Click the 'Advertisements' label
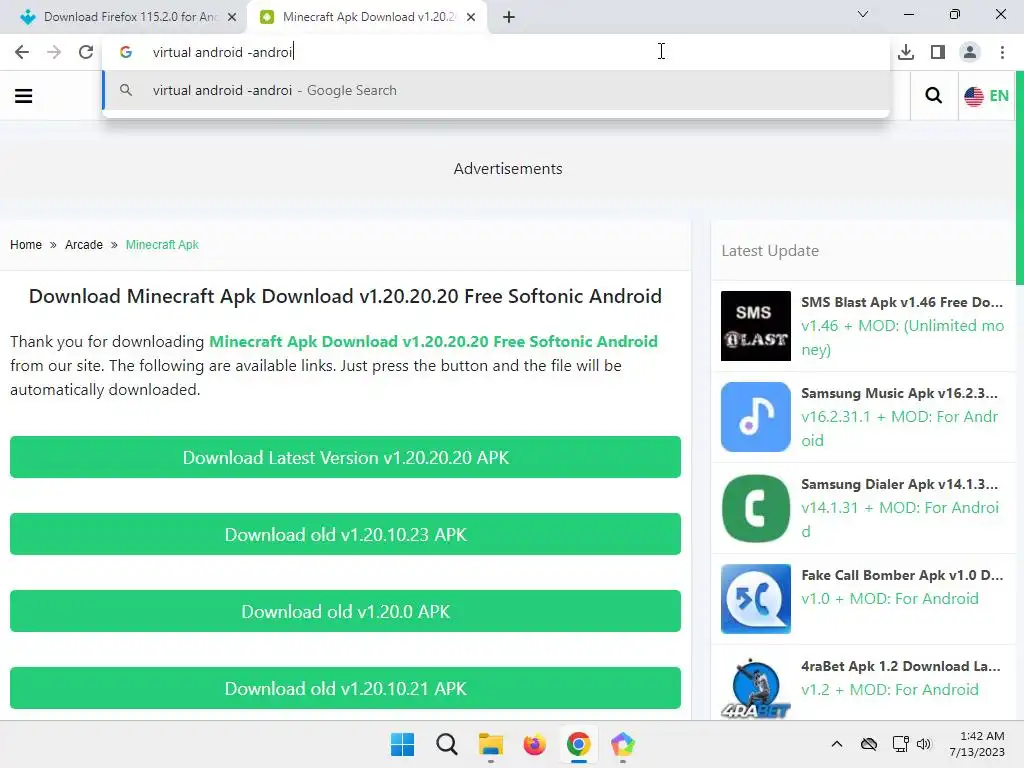The height and width of the screenshot is (768, 1024). [508, 168]
